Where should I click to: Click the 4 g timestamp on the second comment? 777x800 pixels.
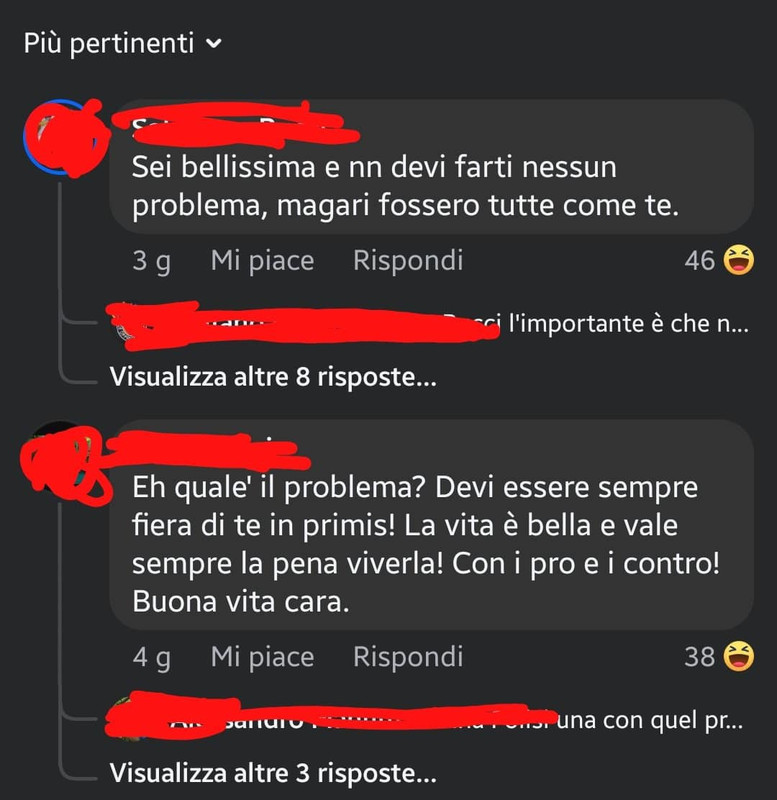(x=152, y=657)
